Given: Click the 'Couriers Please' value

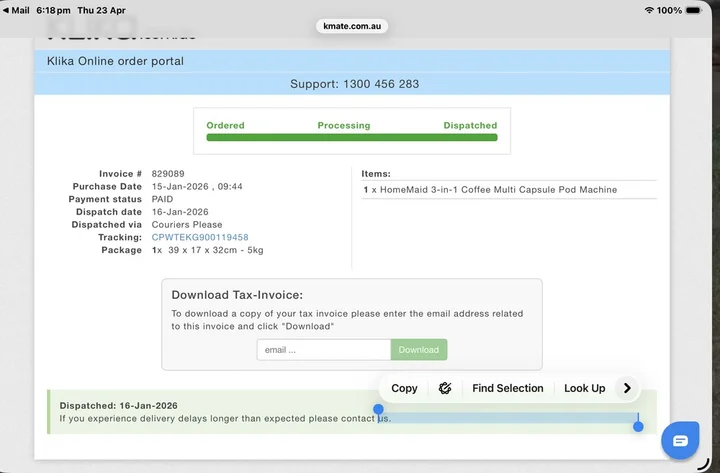Looking at the screenshot, I should 187,225.
